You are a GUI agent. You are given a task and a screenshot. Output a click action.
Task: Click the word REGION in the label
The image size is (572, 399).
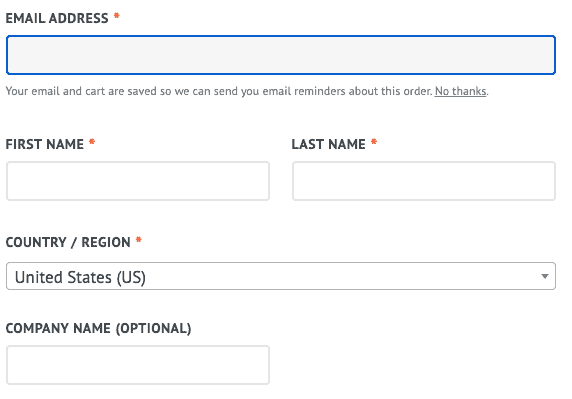[106, 242]
